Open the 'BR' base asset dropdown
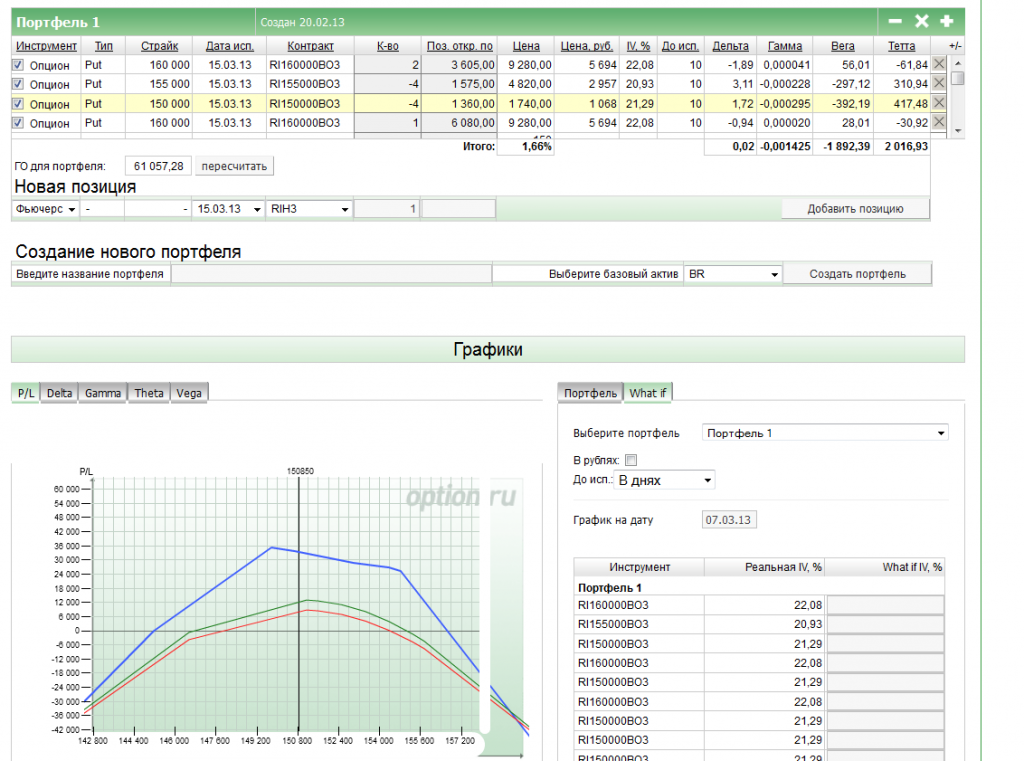The width and height of the screenshot is (1024, 761). pyautogui.click(x=732, y=274)
